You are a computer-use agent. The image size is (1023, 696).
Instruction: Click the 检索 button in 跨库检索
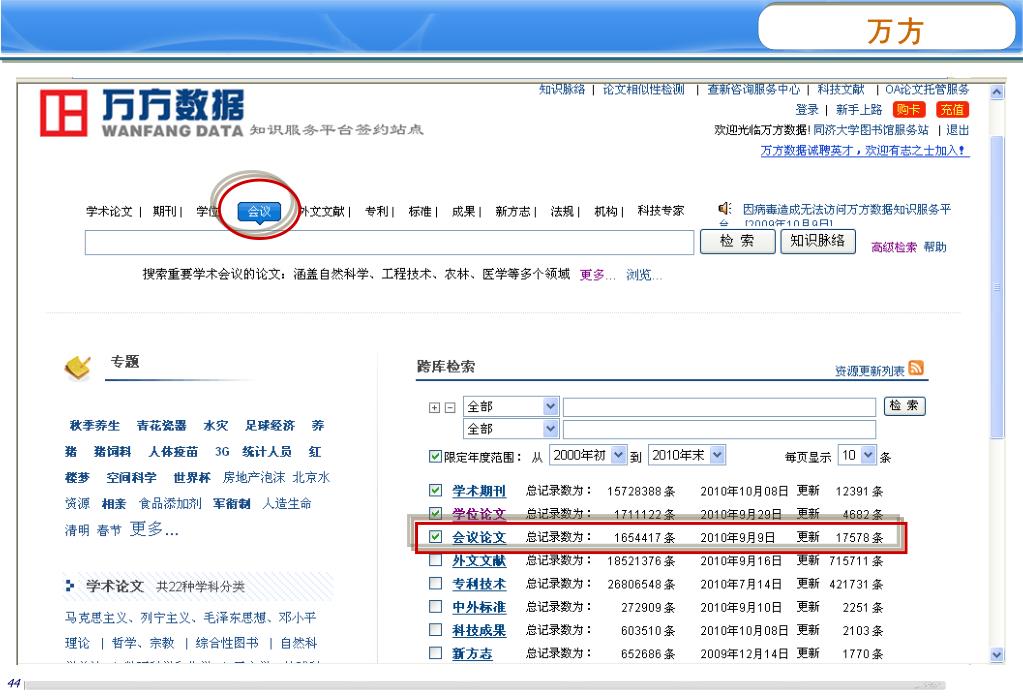[x=904, y=406]
